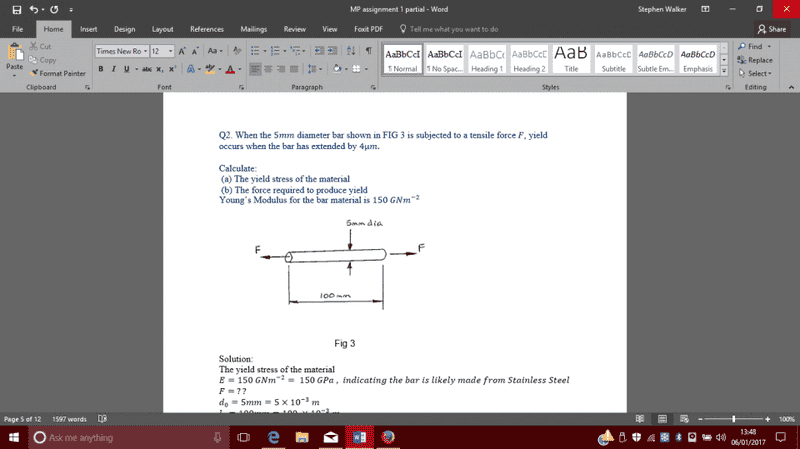The image size is (800, 449).
Task: Switch to the Layout tab
Action: 162,29
